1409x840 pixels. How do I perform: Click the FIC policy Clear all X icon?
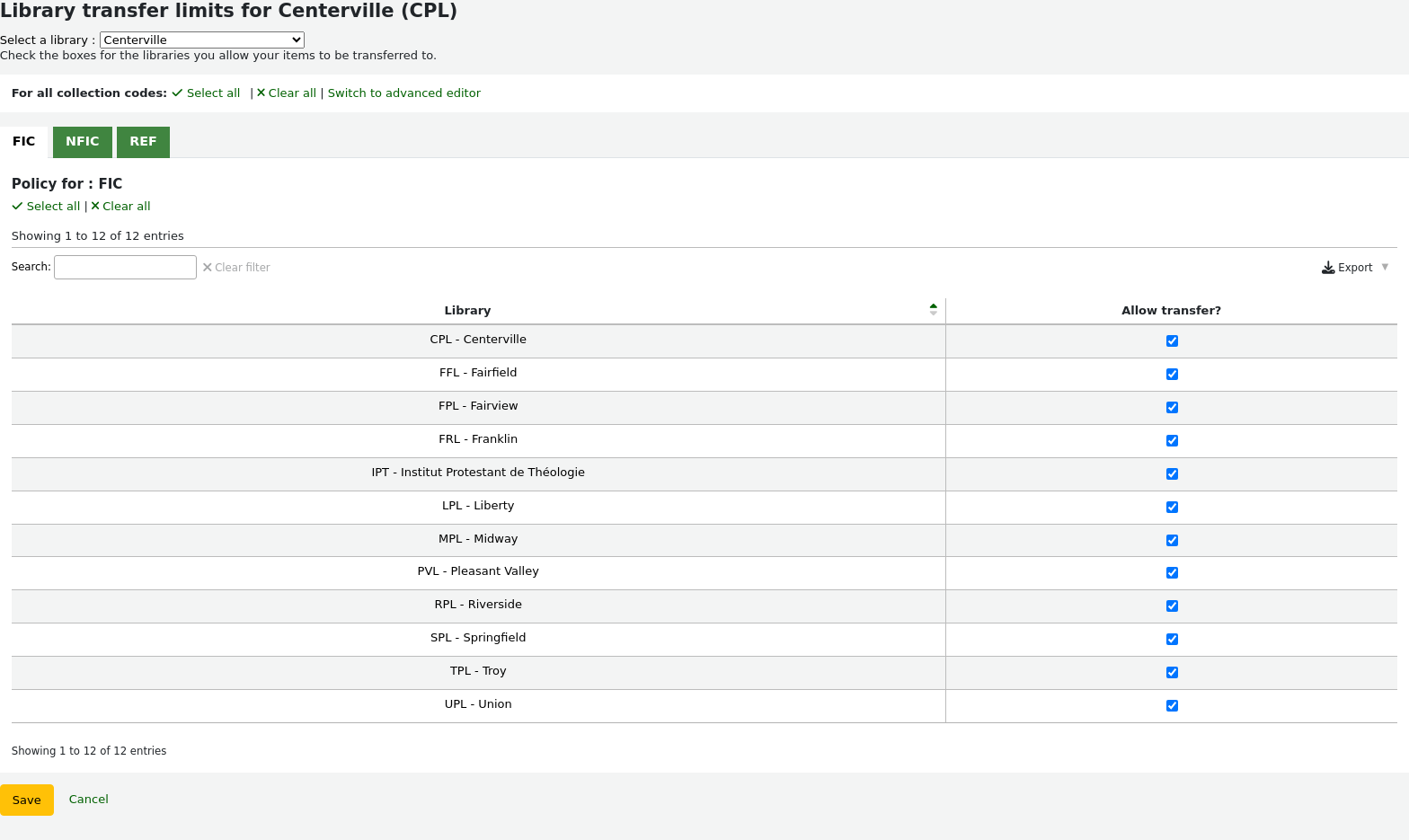[95, 207]
